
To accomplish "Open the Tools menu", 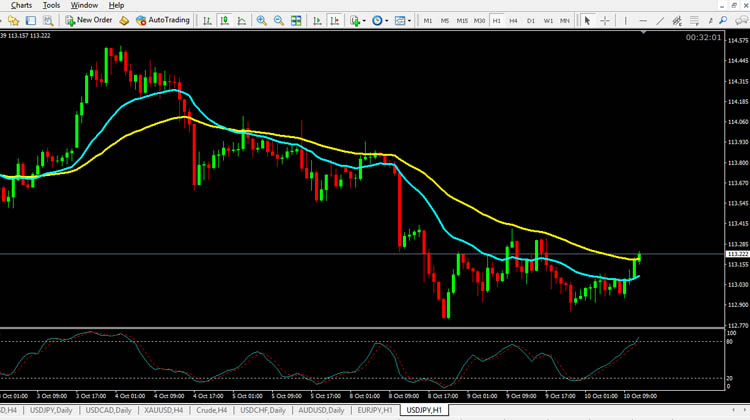I will click(51, 5).
